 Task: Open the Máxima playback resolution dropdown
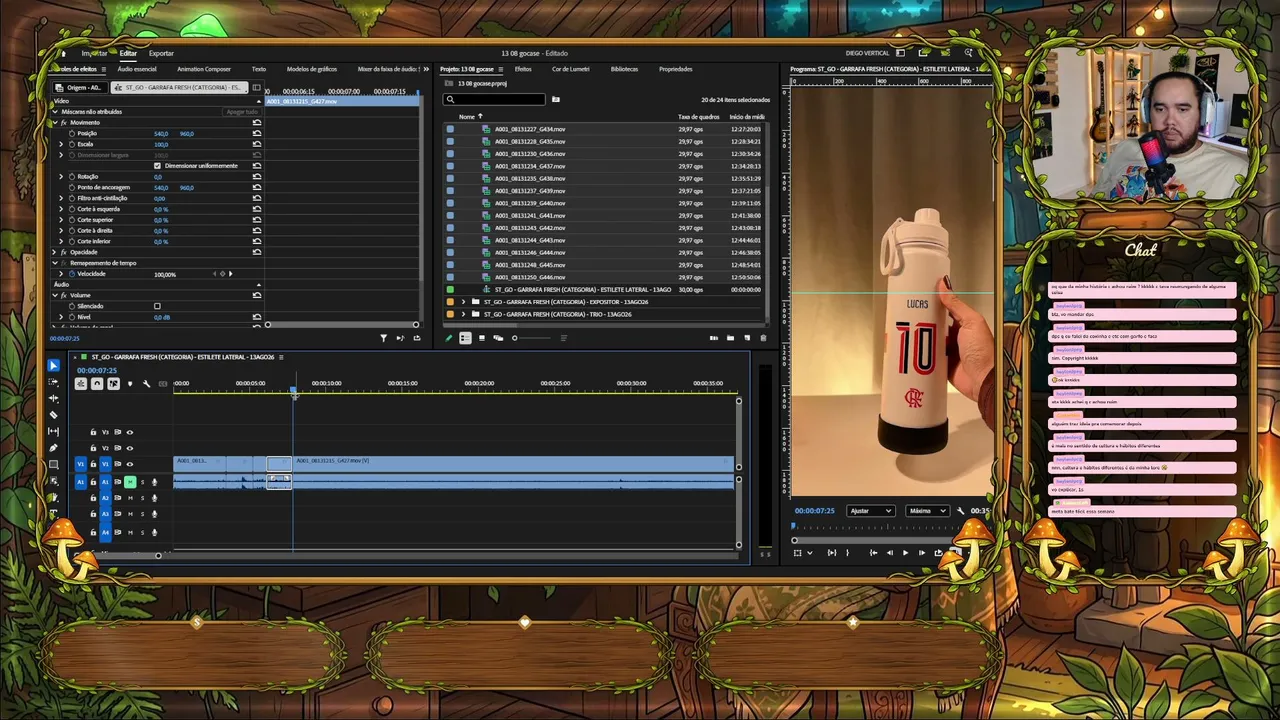point(927,511)
